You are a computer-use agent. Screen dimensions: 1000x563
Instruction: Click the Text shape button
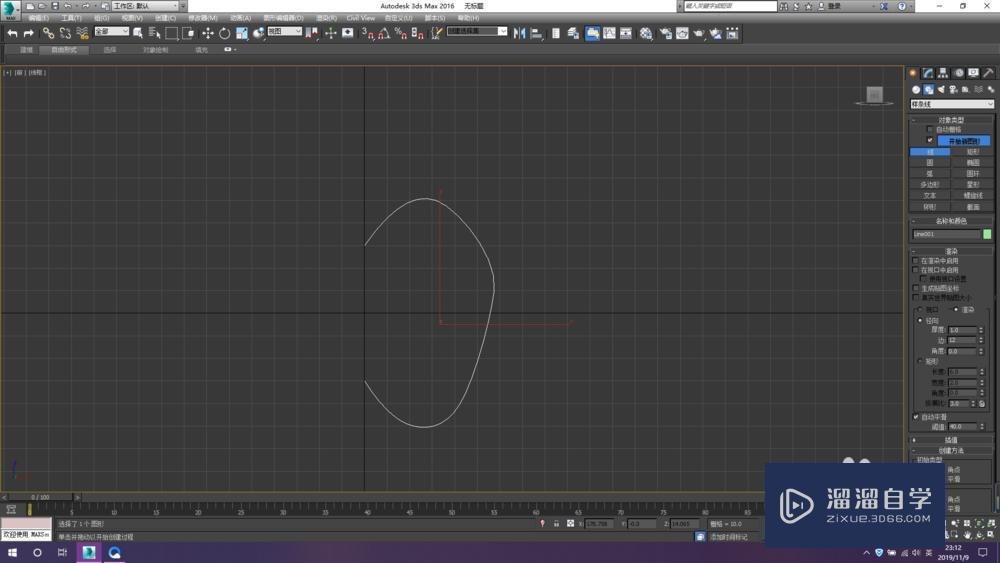tap(930, 196)
